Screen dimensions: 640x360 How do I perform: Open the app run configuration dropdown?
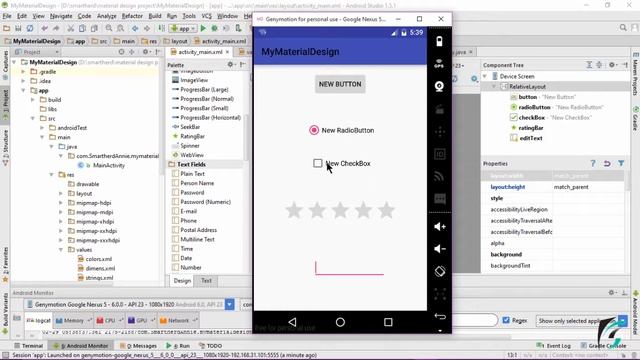(183, 28)
